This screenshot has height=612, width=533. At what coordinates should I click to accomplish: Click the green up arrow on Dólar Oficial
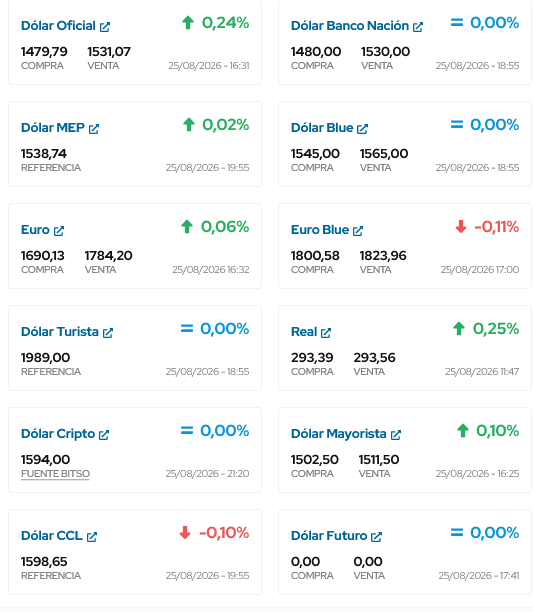click(x=188, y=23)
